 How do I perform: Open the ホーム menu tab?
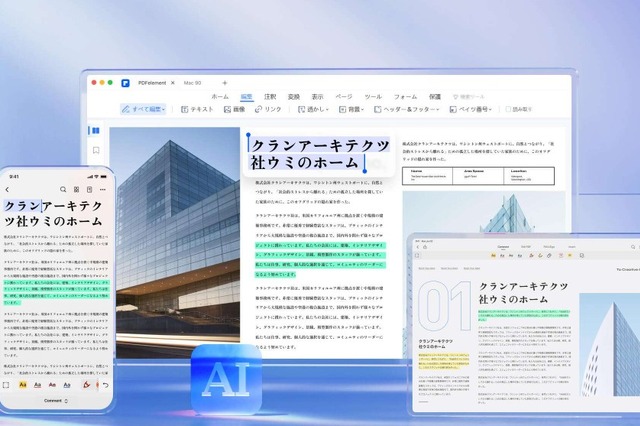[x=220, y=97]
